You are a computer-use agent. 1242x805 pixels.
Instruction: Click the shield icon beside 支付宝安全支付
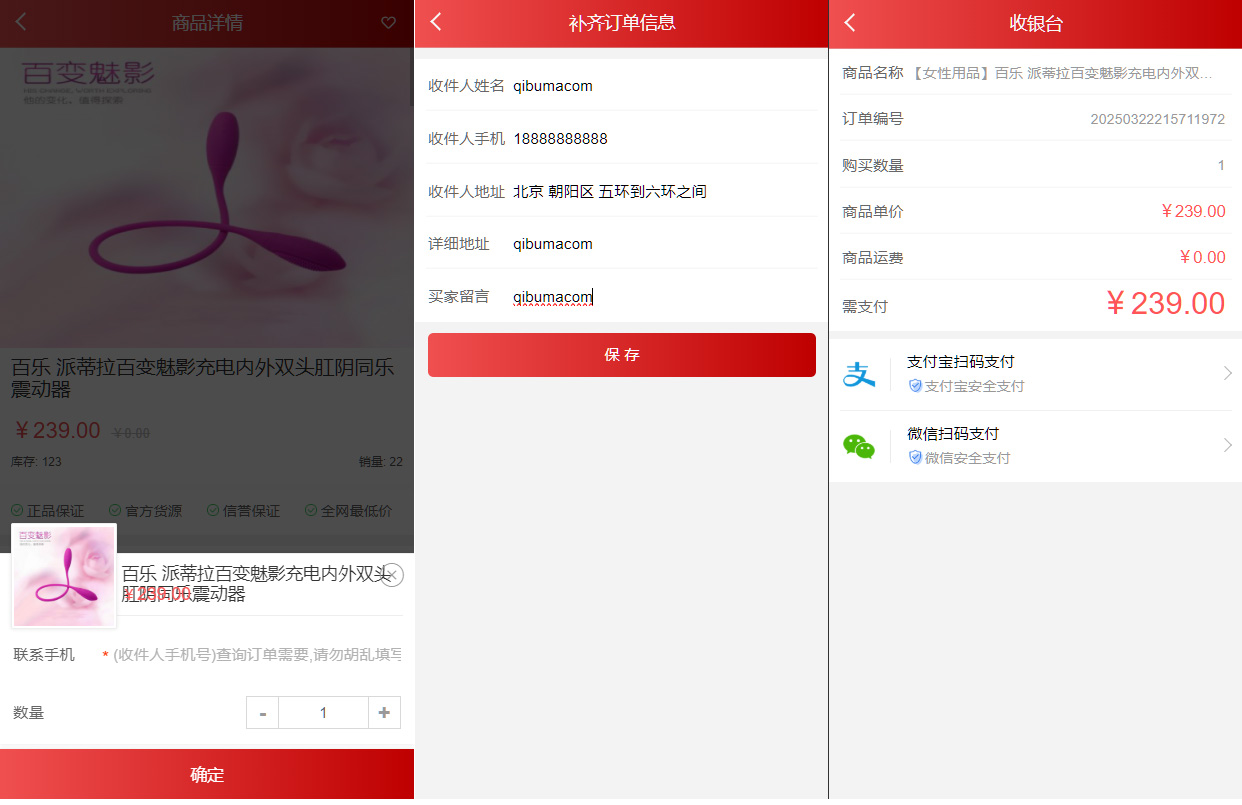coord(915,386)
